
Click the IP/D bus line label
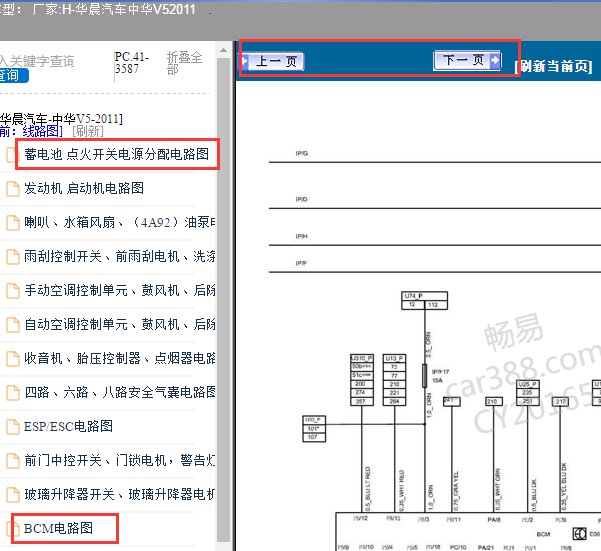[x=302, y=199]
